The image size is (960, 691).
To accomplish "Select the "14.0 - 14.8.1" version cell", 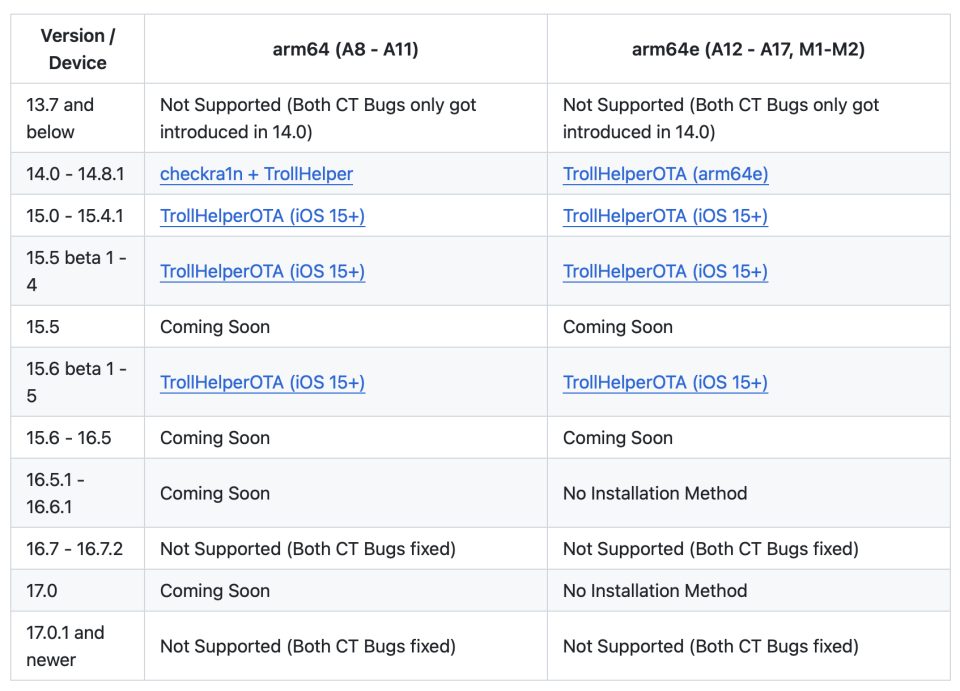I will coord(75,174).
